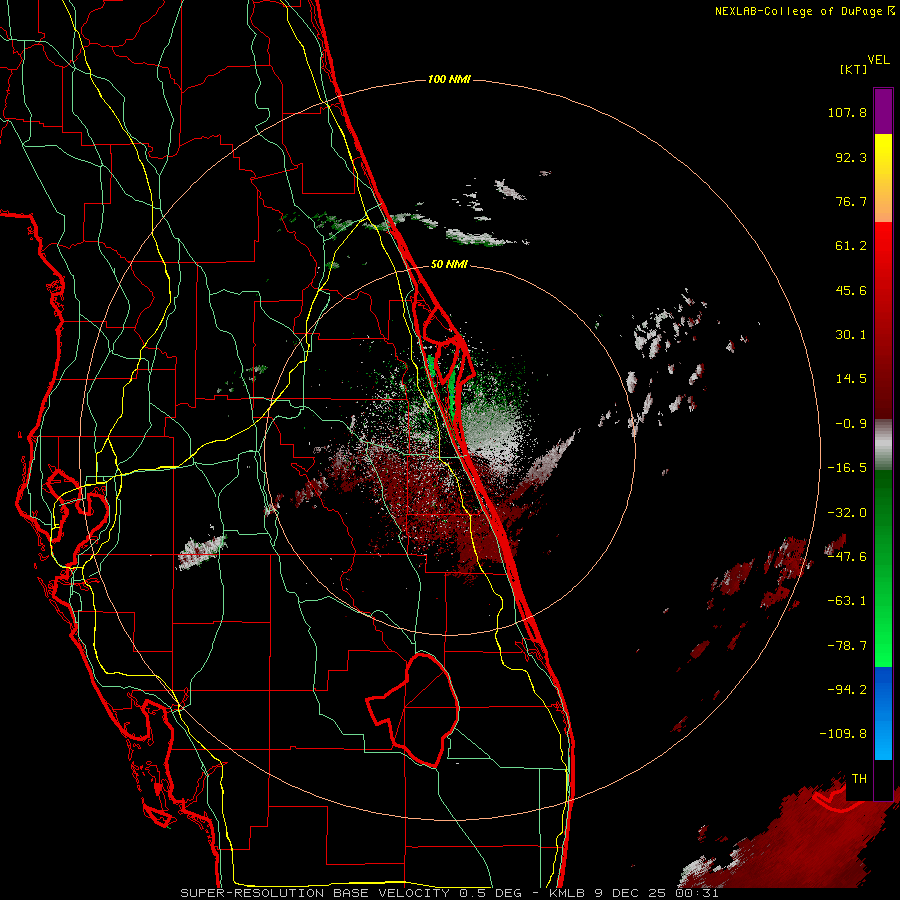The width and height of the screenshot is (900, 900).
Task: Select the 107.8 scale value
Action: pyautogui.click(x=847, y=112)
